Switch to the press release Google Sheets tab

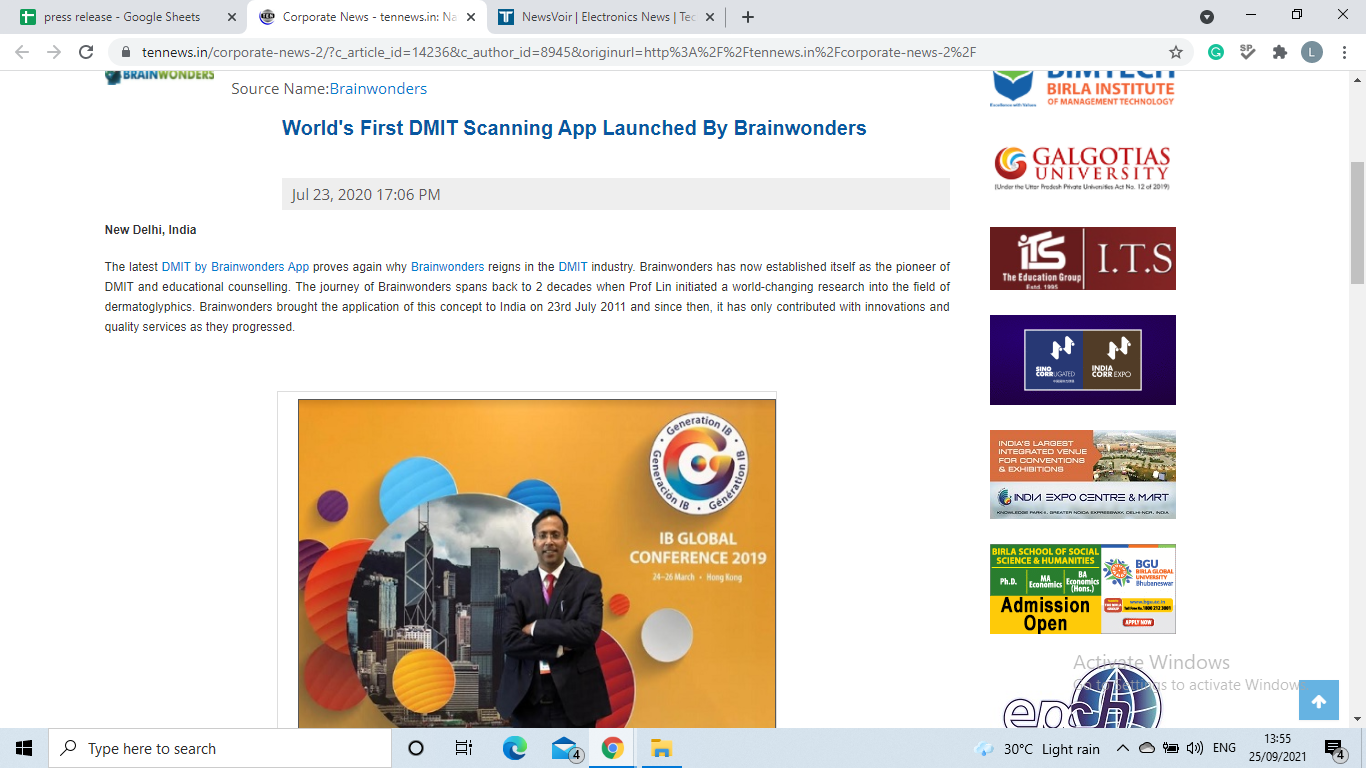click(121, 17)
